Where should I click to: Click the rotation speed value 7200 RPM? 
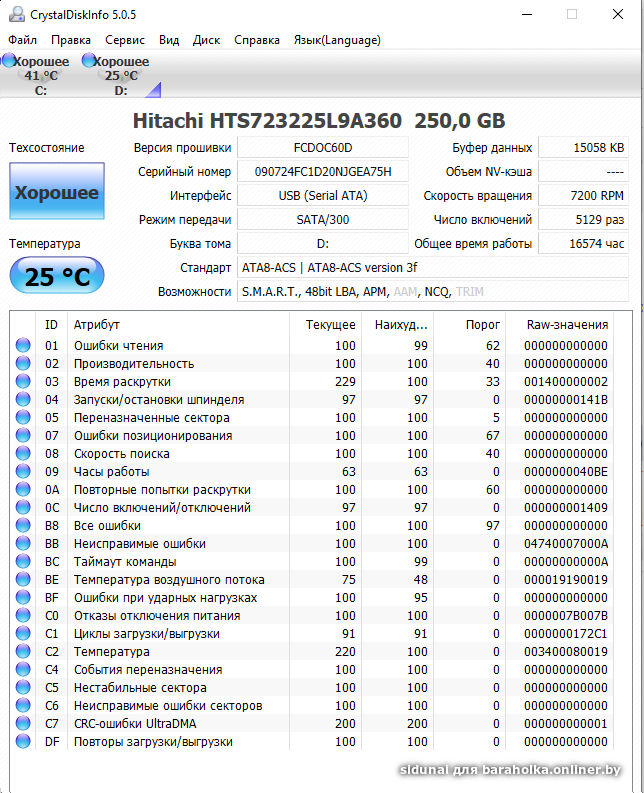tap(584, 196)
